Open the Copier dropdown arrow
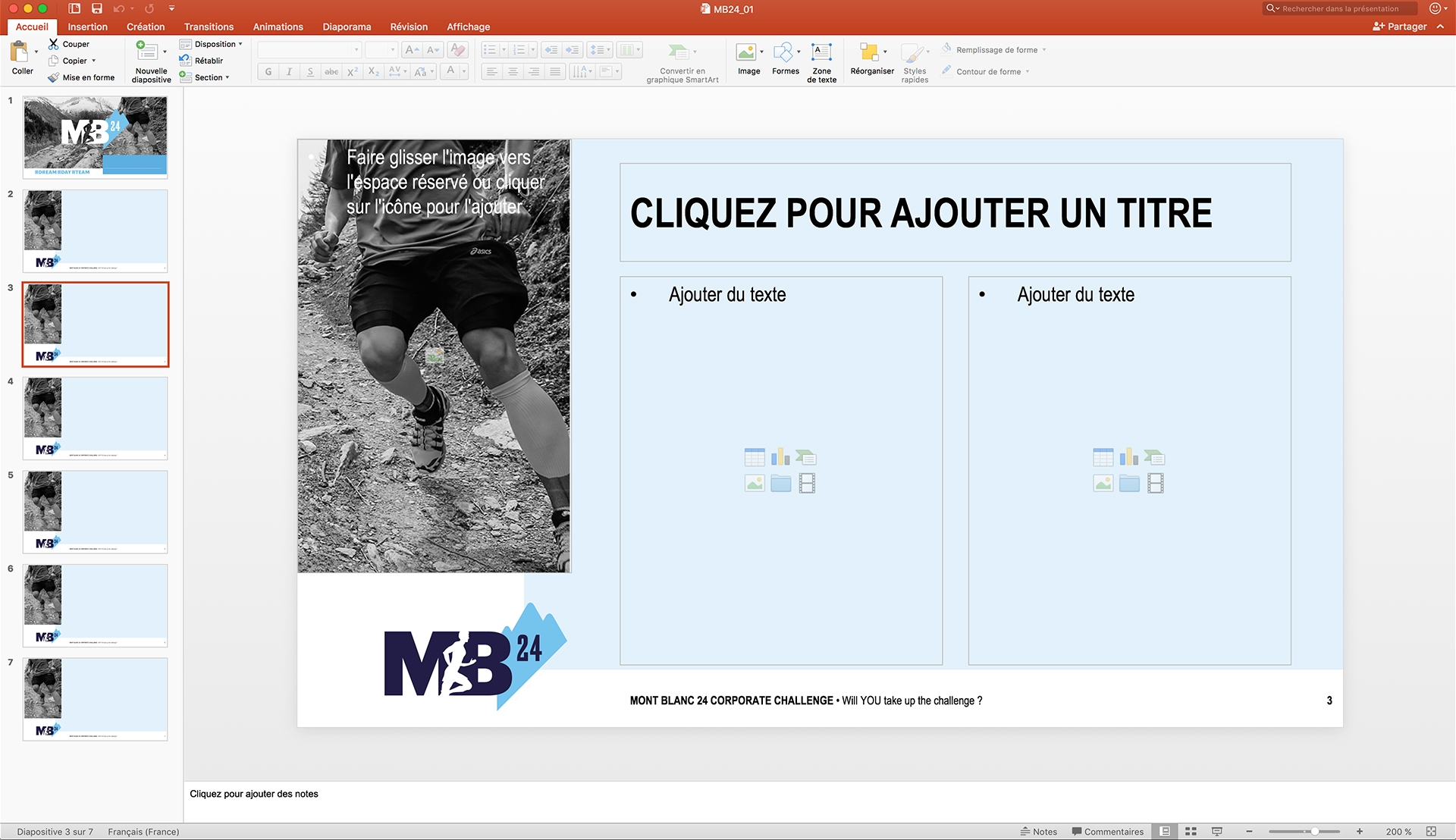1456x840 pixels. point(94,61)
